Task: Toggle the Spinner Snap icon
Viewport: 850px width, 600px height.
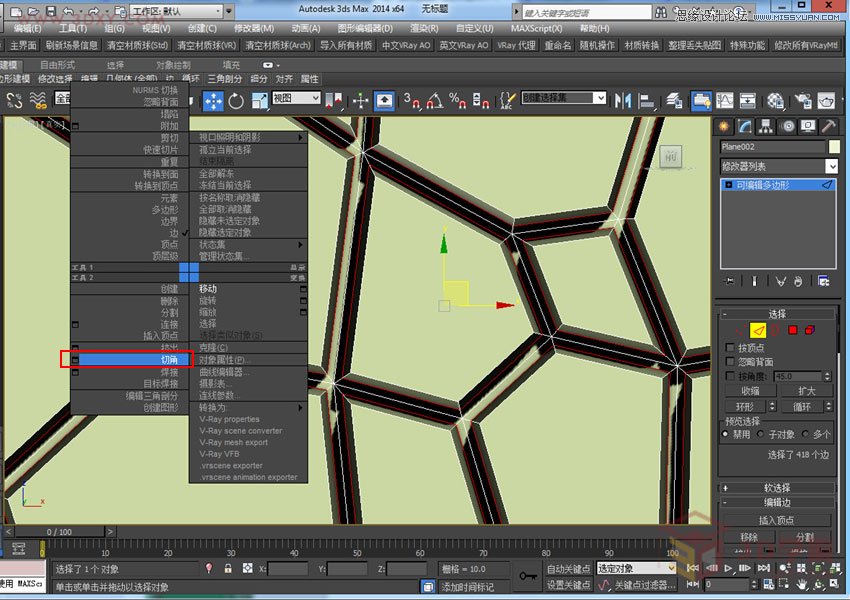Action: tap(481, 101)
